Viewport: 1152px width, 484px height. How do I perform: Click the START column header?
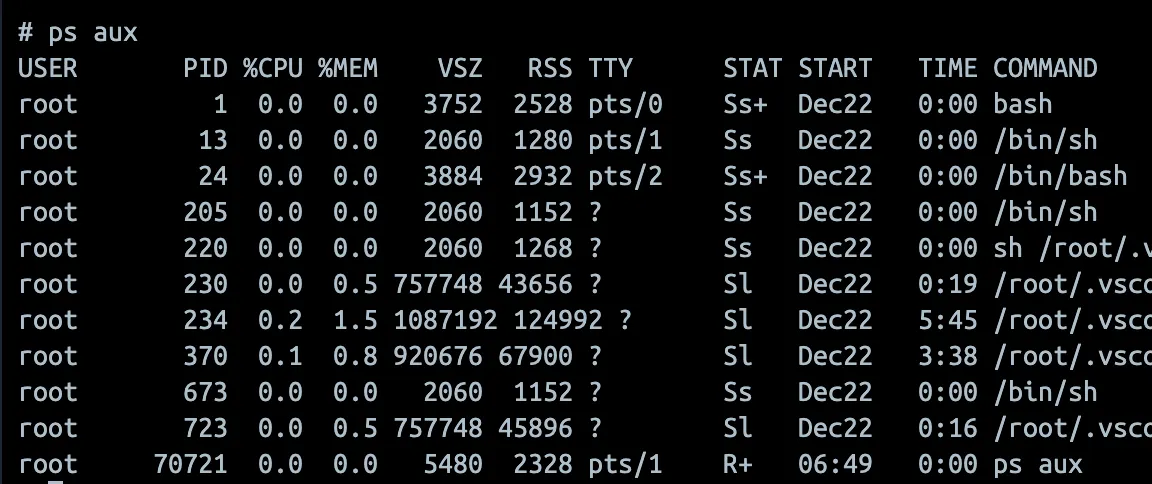click(835, 68)
